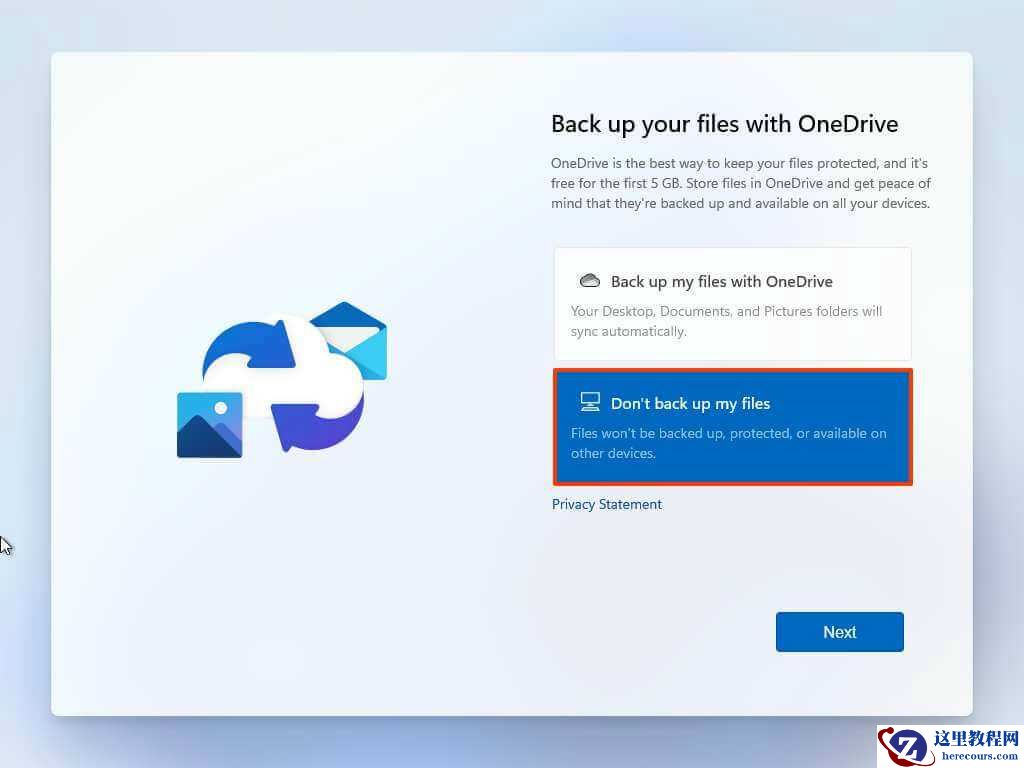Click the picture thumbnail in the illustration
This screenshot has width=1024, height=768.
[x=210, y=425]
